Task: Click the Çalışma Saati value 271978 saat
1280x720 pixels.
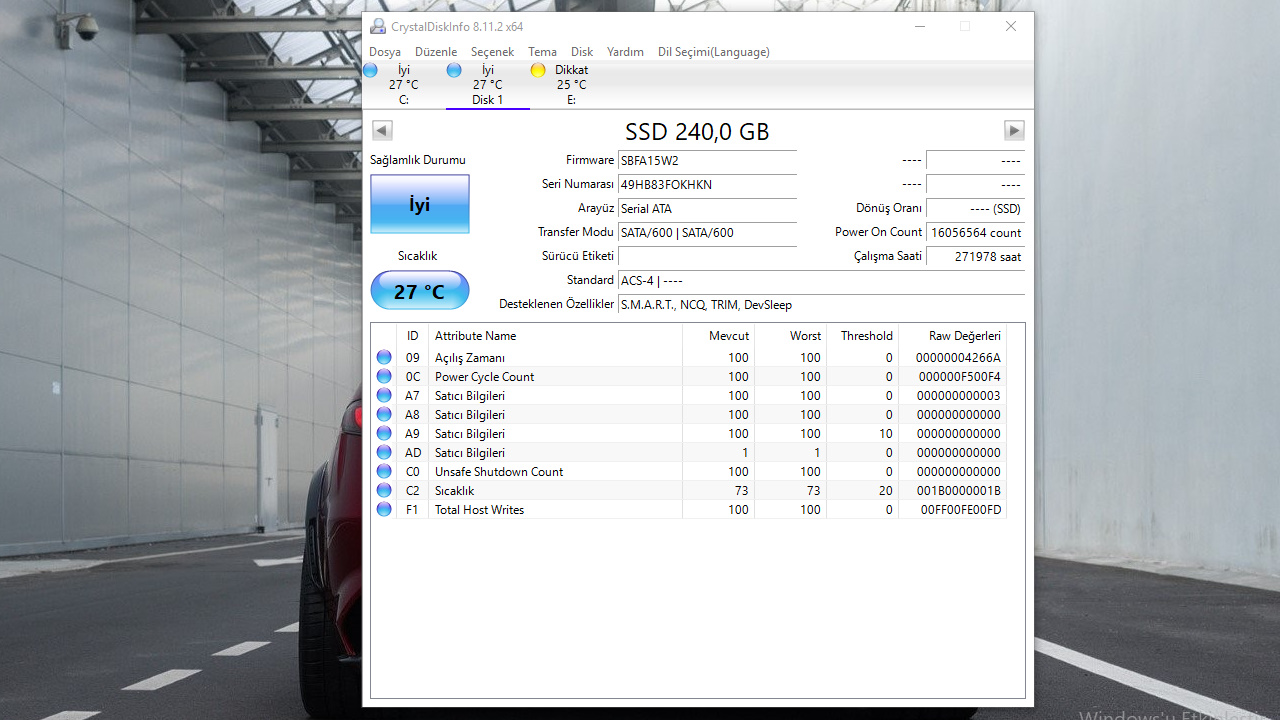Action: tap(976, 257)
